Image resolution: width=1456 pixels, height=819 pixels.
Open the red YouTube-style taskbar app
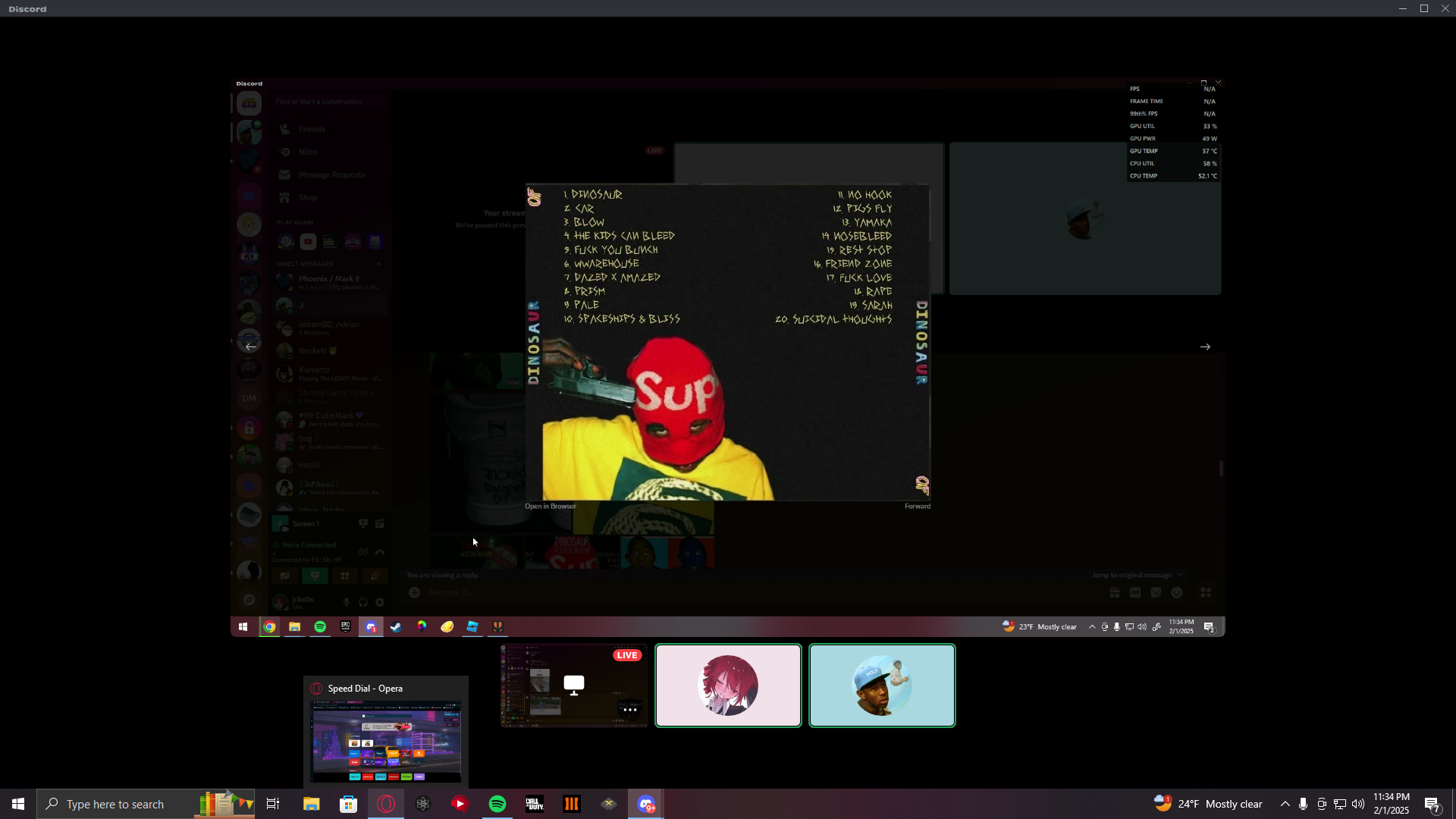point(460,804)
